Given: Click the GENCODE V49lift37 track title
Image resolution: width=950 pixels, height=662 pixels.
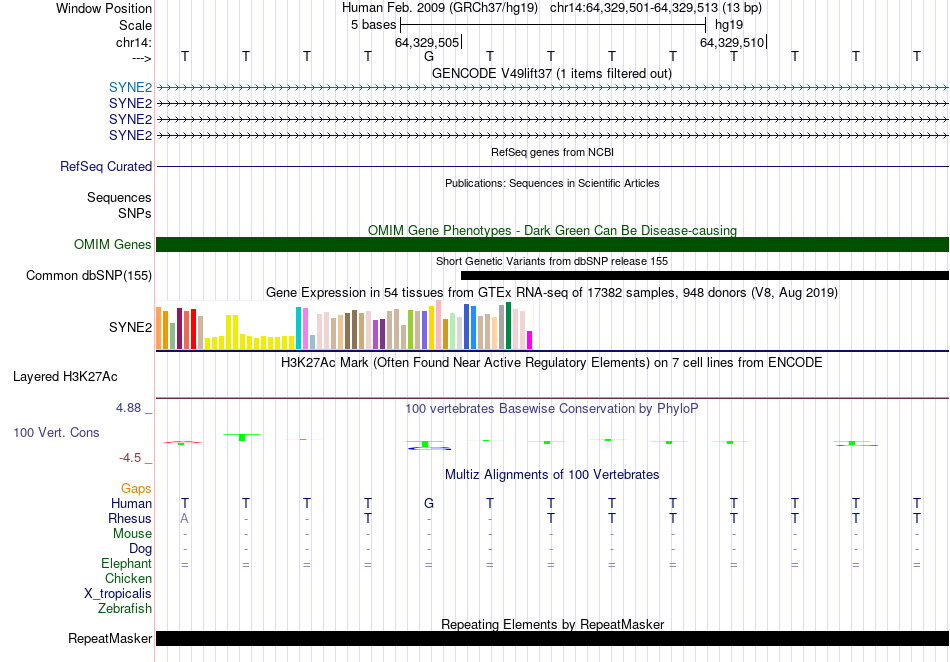Looking at the screenshot, I should pos(552,74).
